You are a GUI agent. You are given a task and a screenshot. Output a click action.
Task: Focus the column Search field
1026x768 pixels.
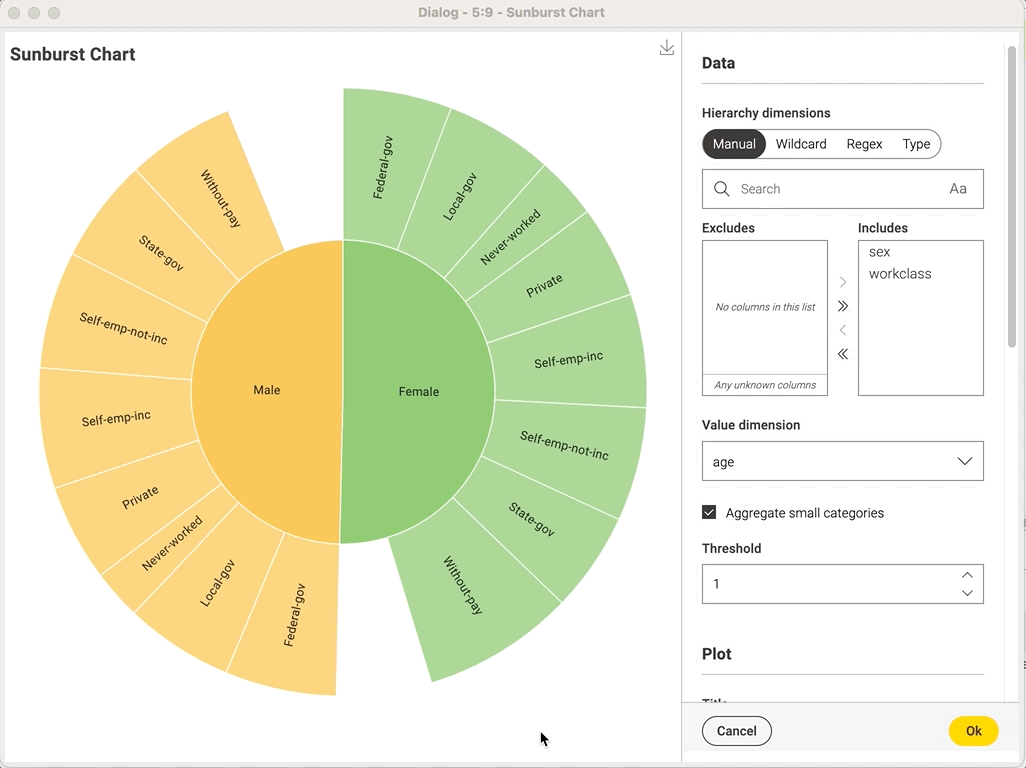tap(843, 189)
